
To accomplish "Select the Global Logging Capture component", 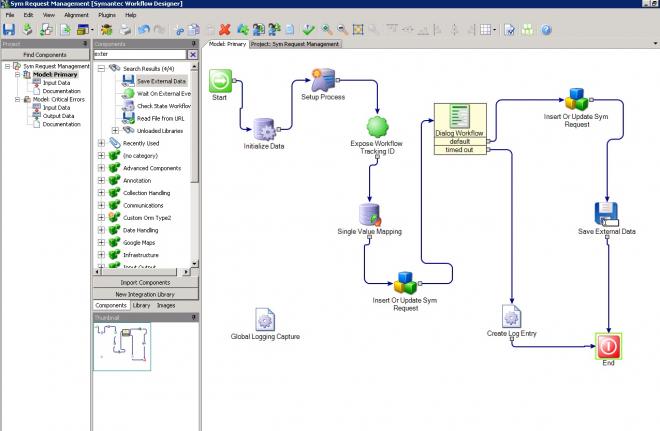I will click(265, 319).
